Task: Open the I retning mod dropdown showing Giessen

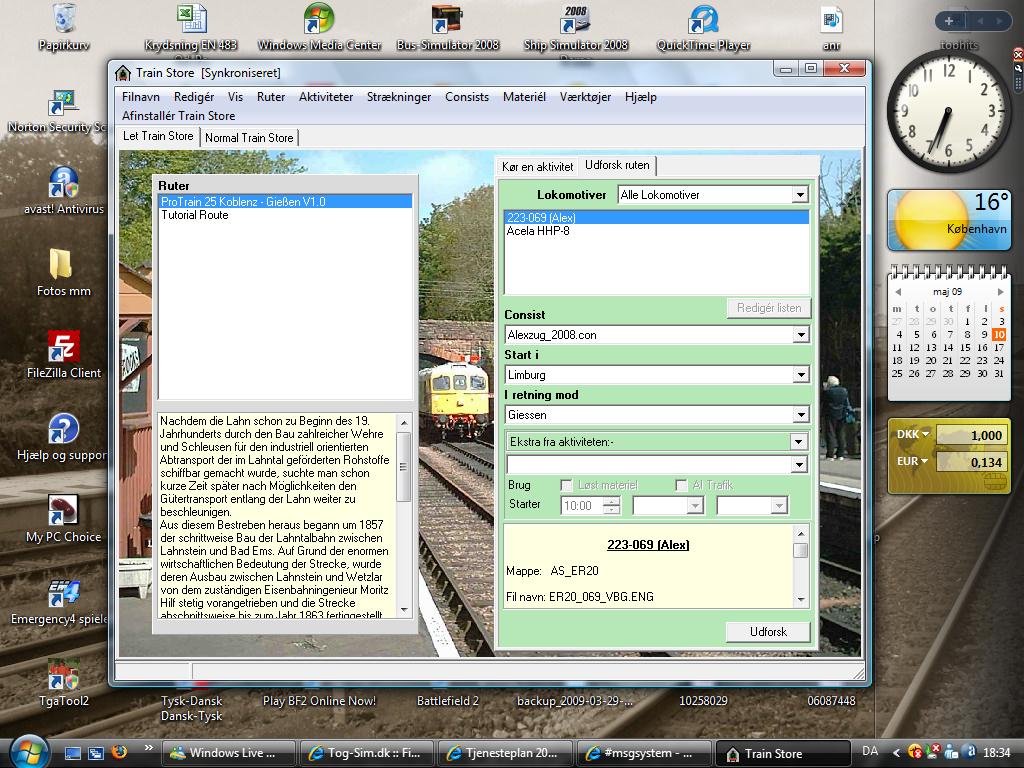Action: (x=801, y=415)
